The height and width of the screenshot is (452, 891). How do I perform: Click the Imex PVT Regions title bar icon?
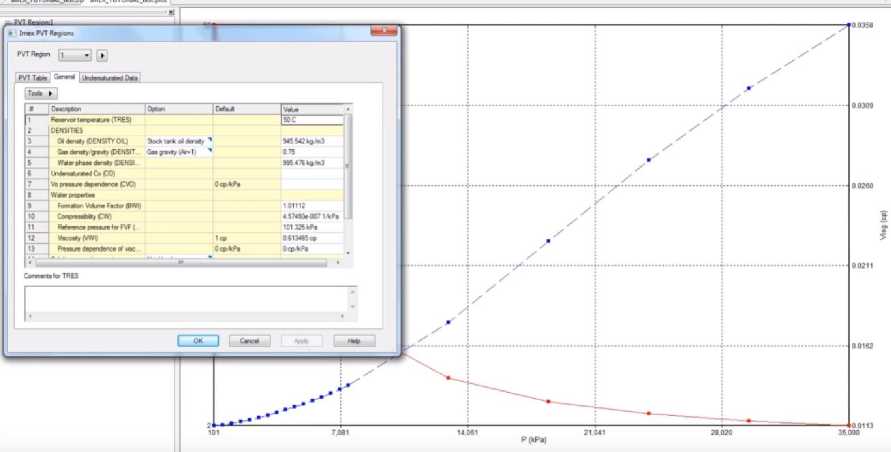click(10, 34)
